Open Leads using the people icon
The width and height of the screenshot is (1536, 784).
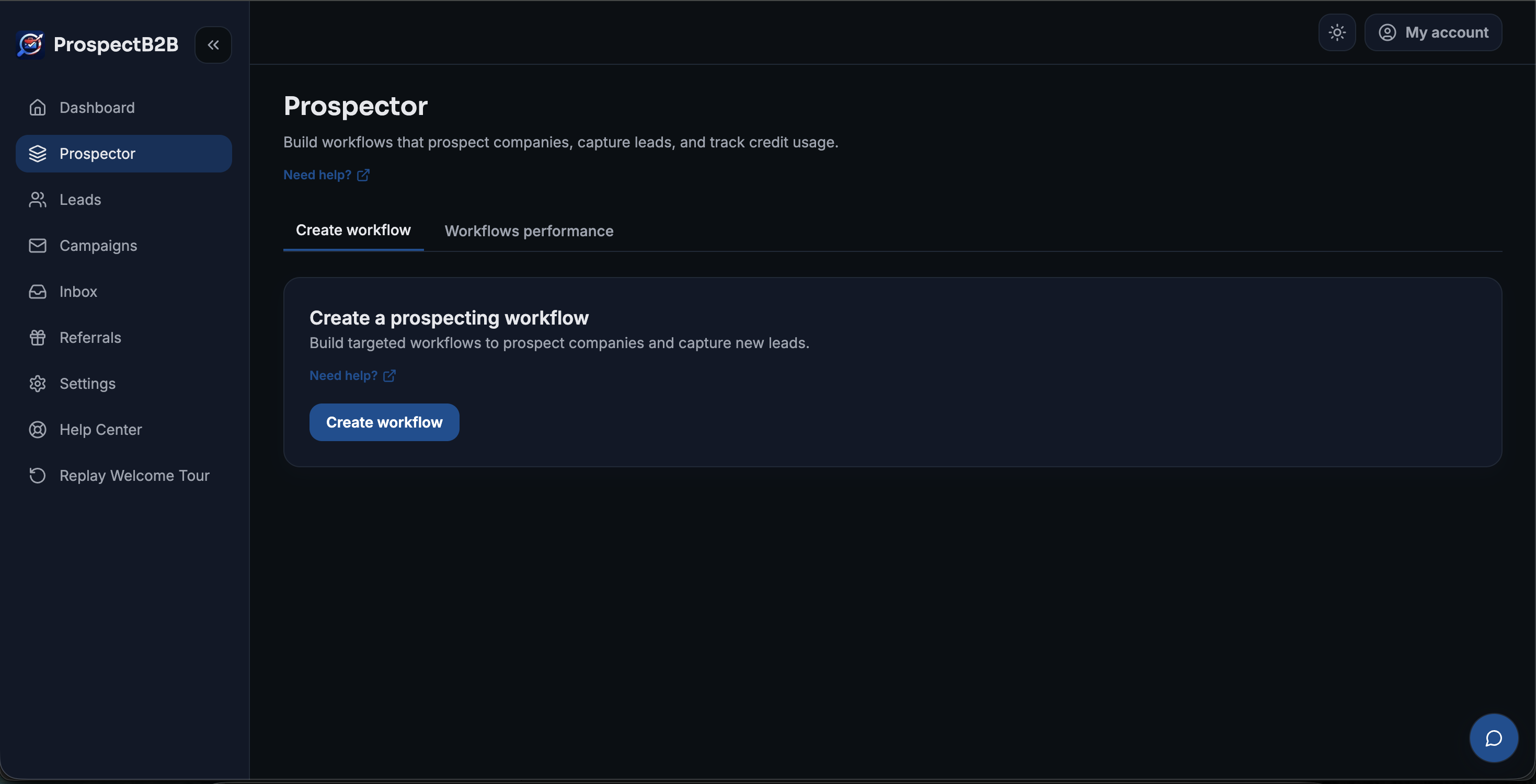tap(38, 199)
